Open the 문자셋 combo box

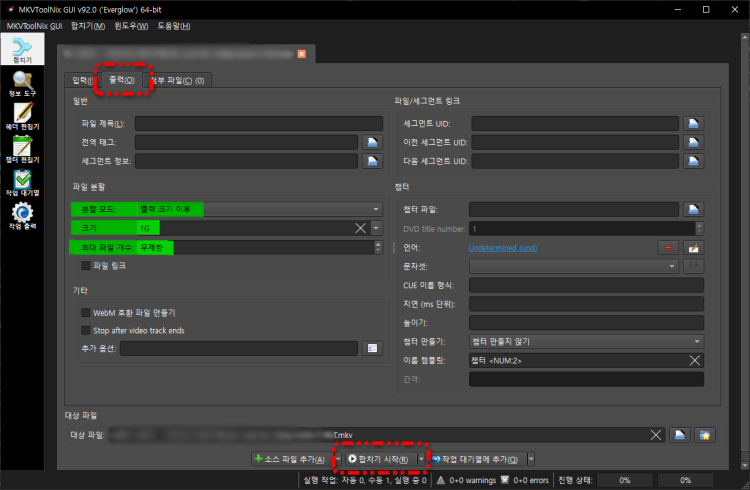[573, 266]
